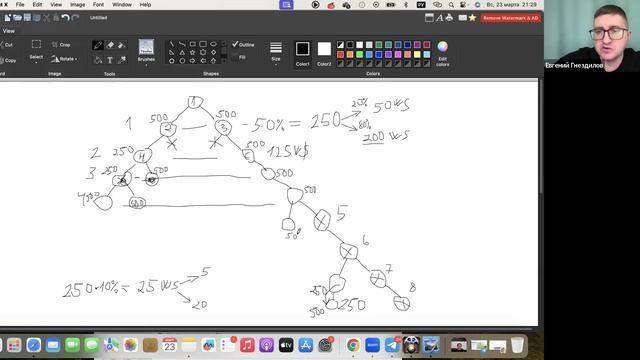Image resolution: width=640 pixels, height=360 pixels.
Task: Click the Crop tool
Action: [61, 44]
